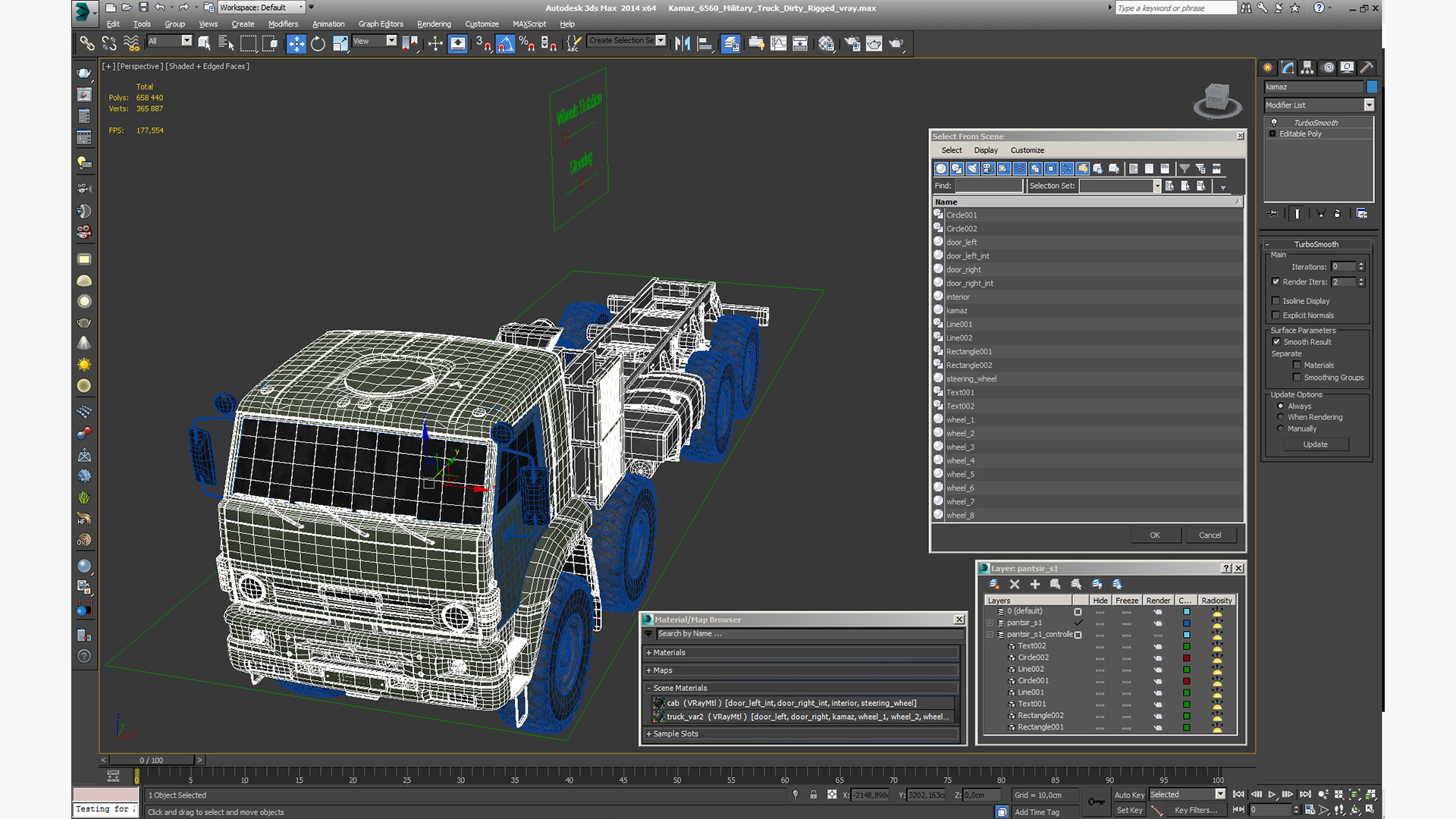1456x819 pixels.
Task: Click the ViewCube in viewport
Action: pyautogui.click(x=1217, y=100)
